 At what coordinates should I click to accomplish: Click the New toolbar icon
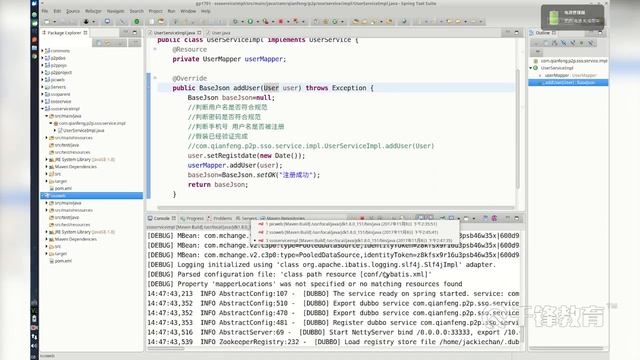(47, 22)
